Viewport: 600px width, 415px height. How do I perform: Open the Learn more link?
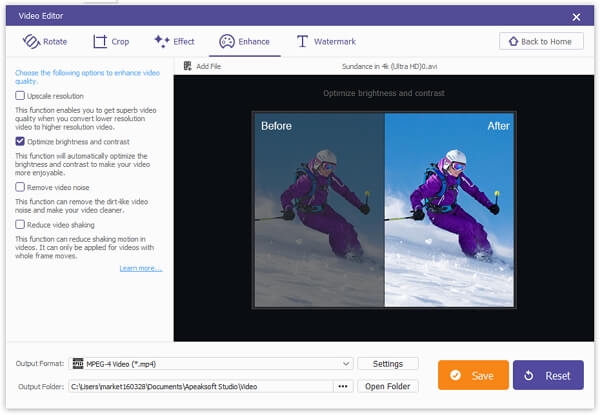point(141,269)
